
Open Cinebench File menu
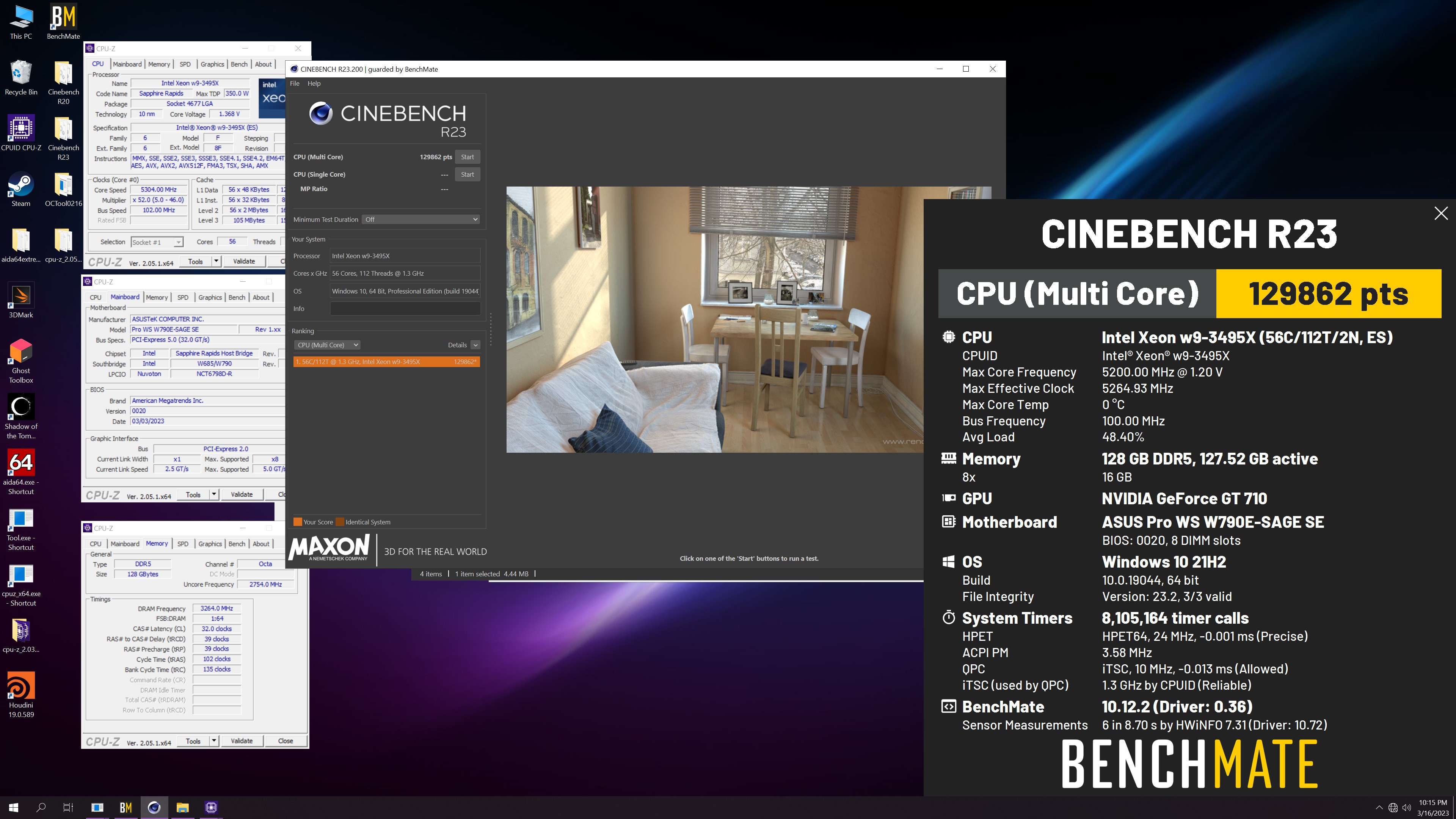pos(295,83)
